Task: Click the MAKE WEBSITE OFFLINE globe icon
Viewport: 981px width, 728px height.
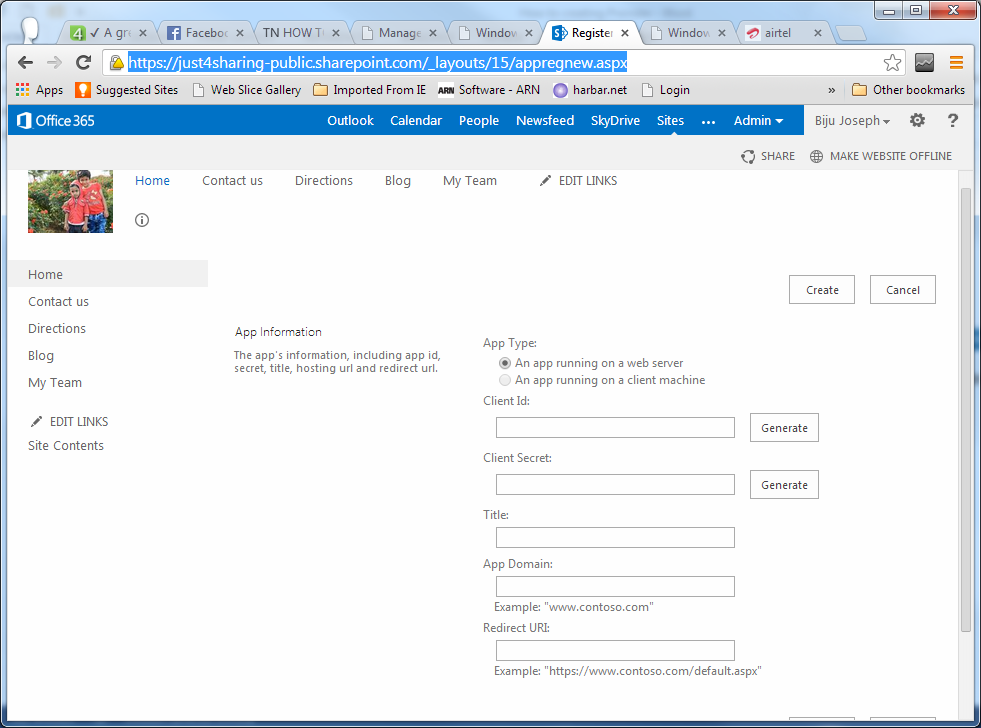Action: point(817,156)
